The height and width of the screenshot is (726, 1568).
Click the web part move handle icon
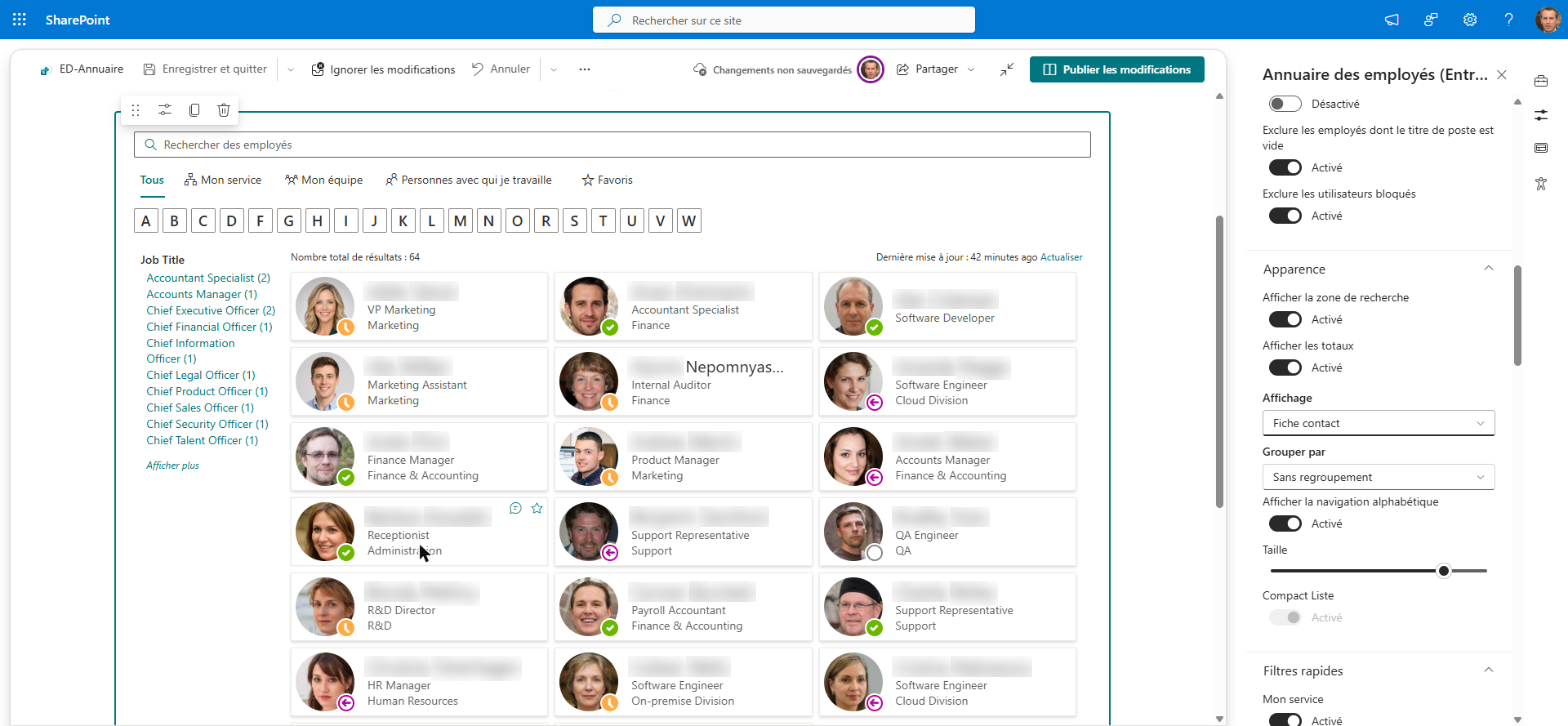[x=136, y=110]
